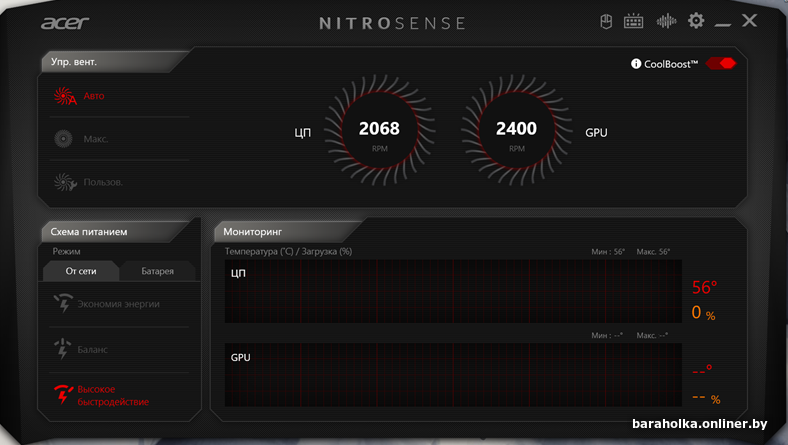788x445 pixels.
Task: Click the GPU fan gauge showing 2400 RPM
Action: tap(517, 131)
